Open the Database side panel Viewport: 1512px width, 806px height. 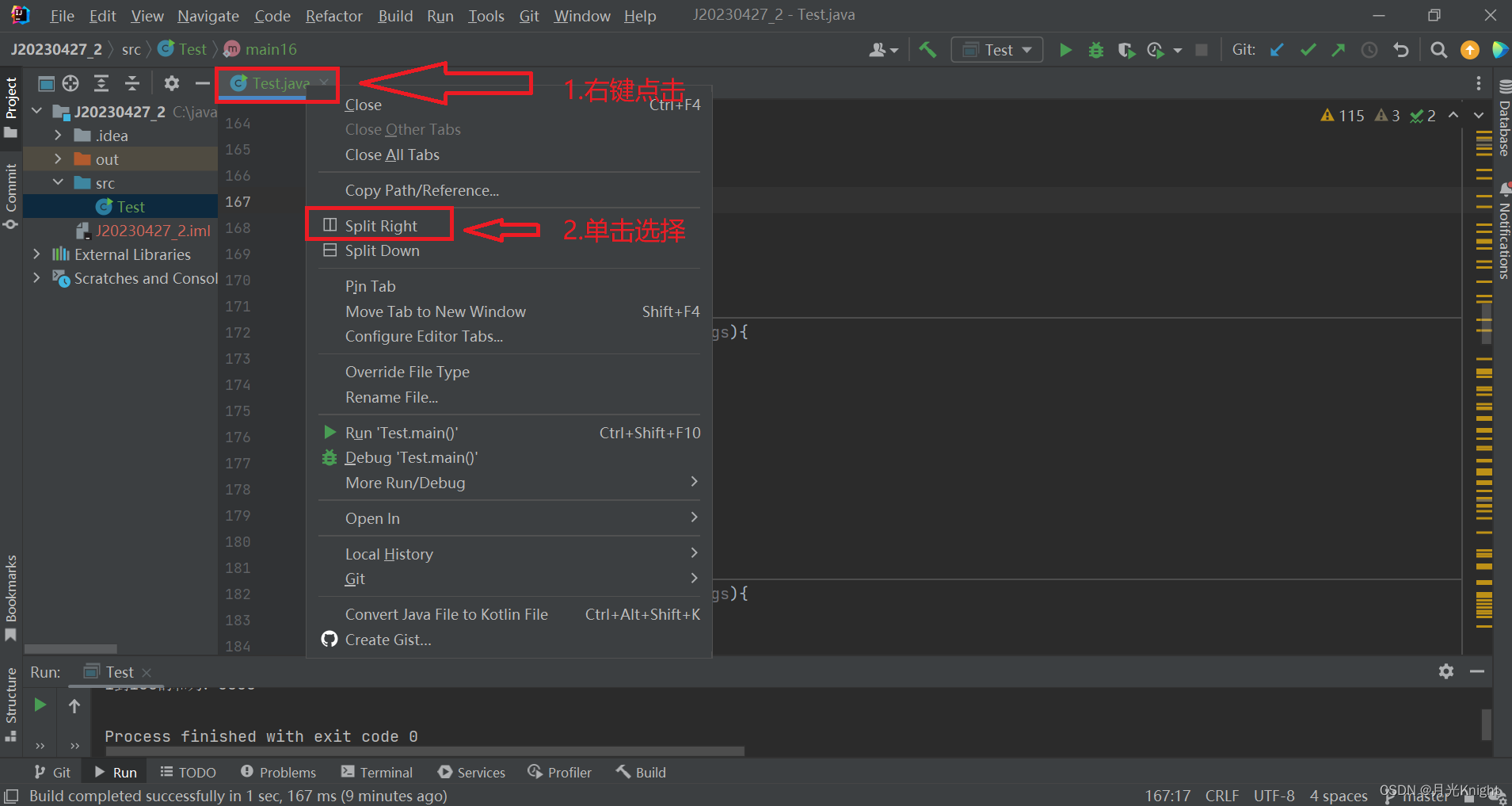(1504, 118)
